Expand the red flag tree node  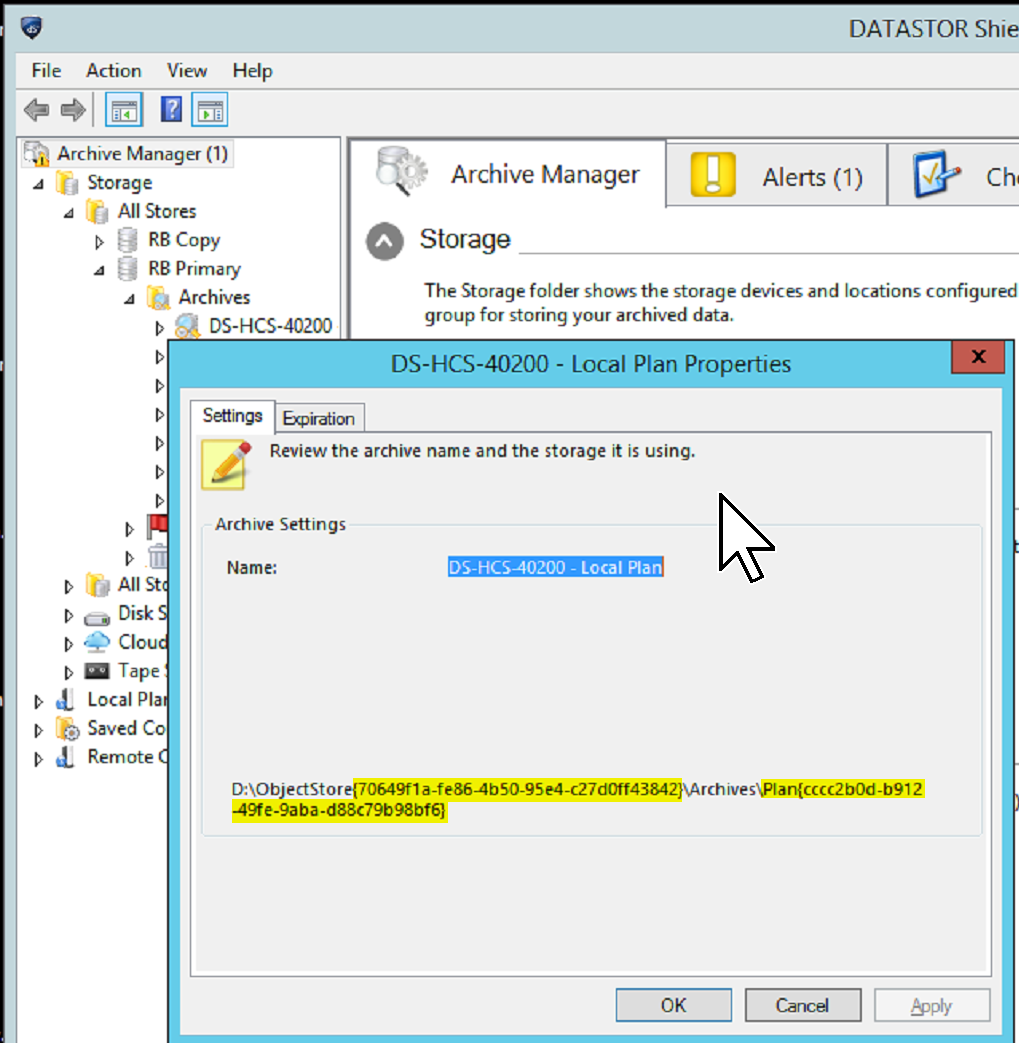point(130,529)
